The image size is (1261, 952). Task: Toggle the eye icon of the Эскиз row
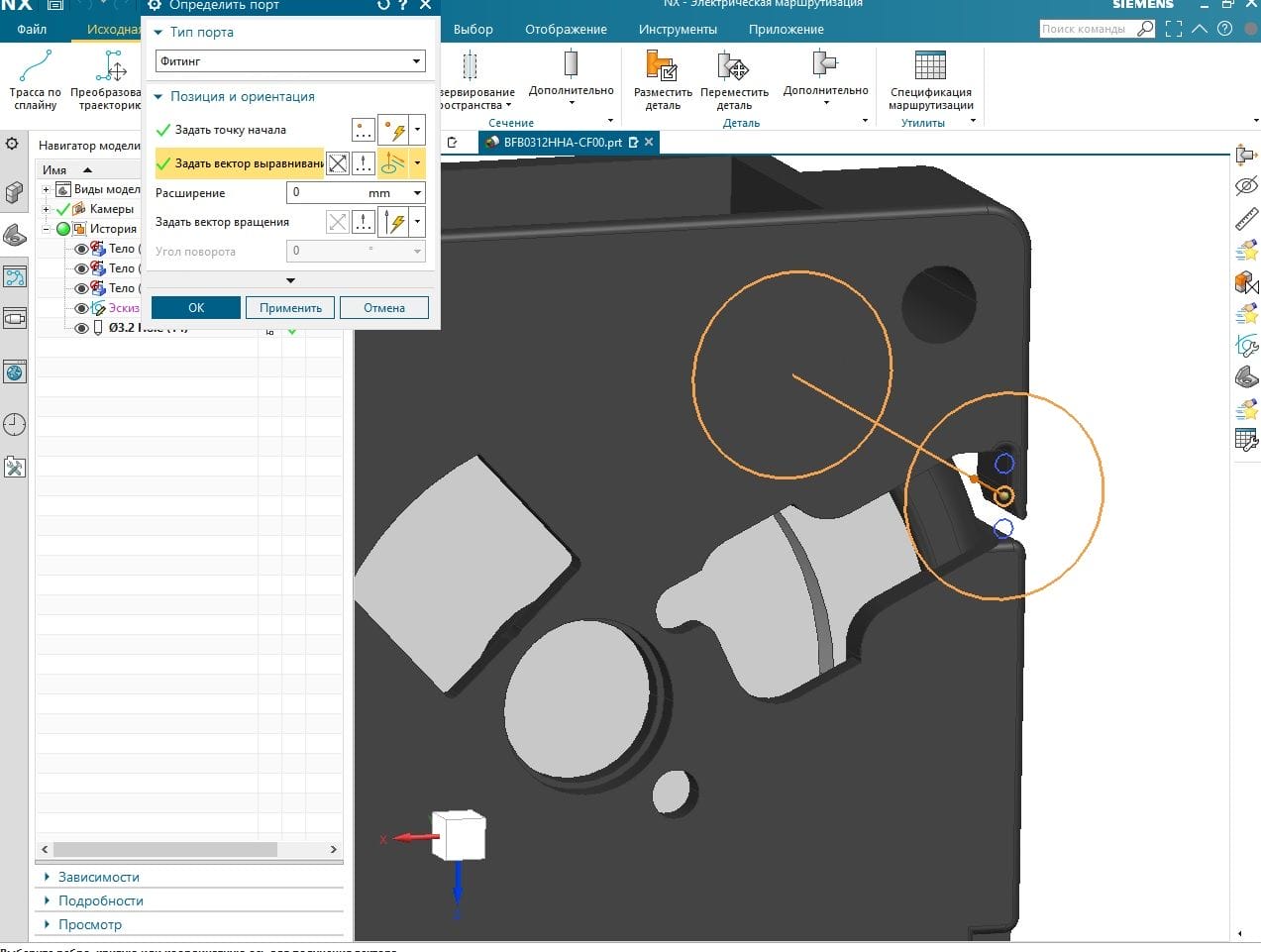(81, 308)
